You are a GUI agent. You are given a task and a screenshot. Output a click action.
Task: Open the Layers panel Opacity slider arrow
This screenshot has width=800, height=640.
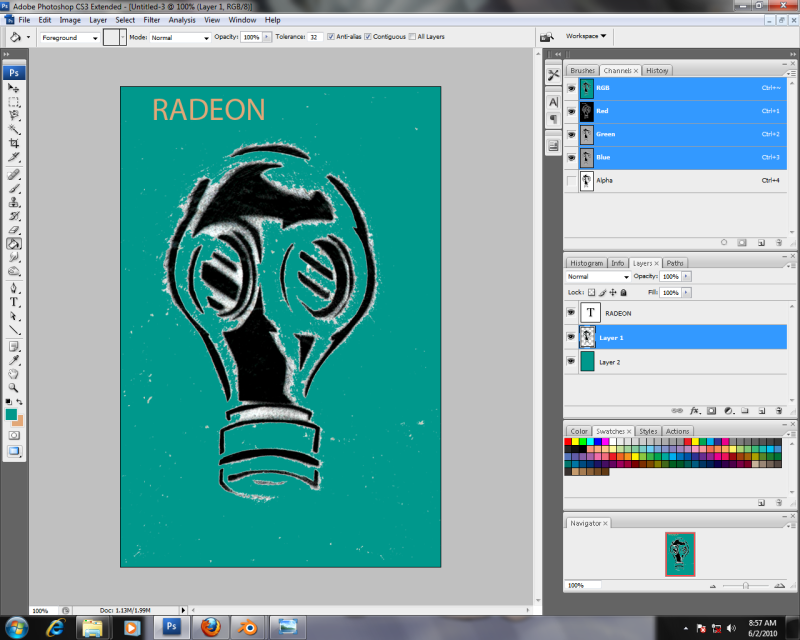pyautogui.click(x=686, y=277)
